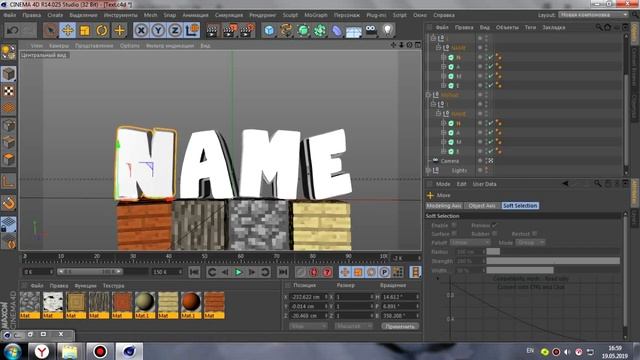Viewport: 640px width, 360px height.
Task: Switch to the Modeling Axis tab
Action: tap(444, 206)
